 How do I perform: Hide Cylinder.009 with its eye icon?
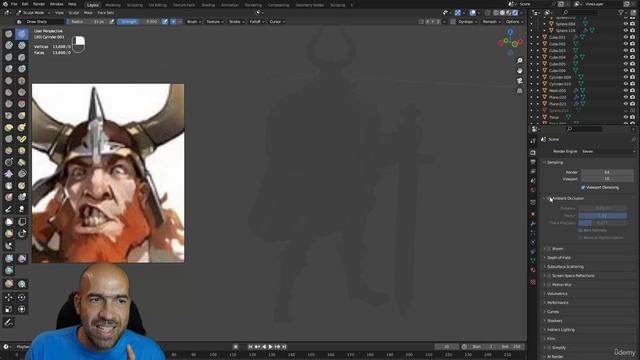626,77
